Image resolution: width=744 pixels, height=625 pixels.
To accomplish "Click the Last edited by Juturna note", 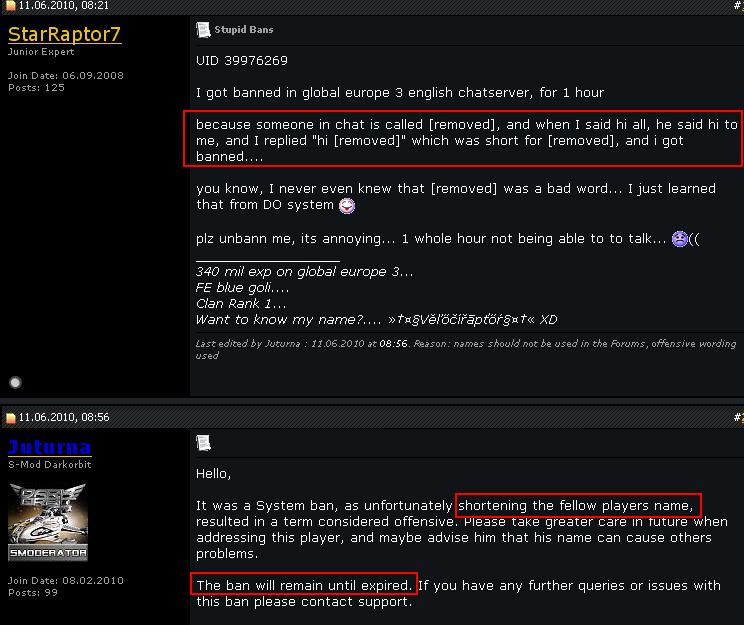I will [466, 349].
